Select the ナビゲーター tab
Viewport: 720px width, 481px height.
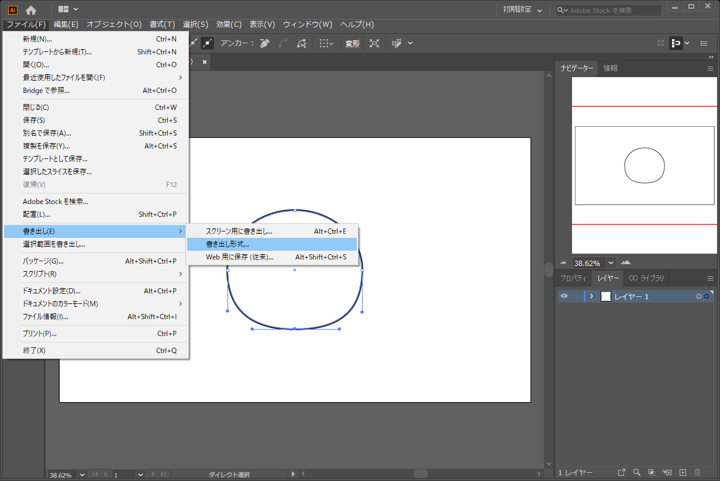click(577, 68)
